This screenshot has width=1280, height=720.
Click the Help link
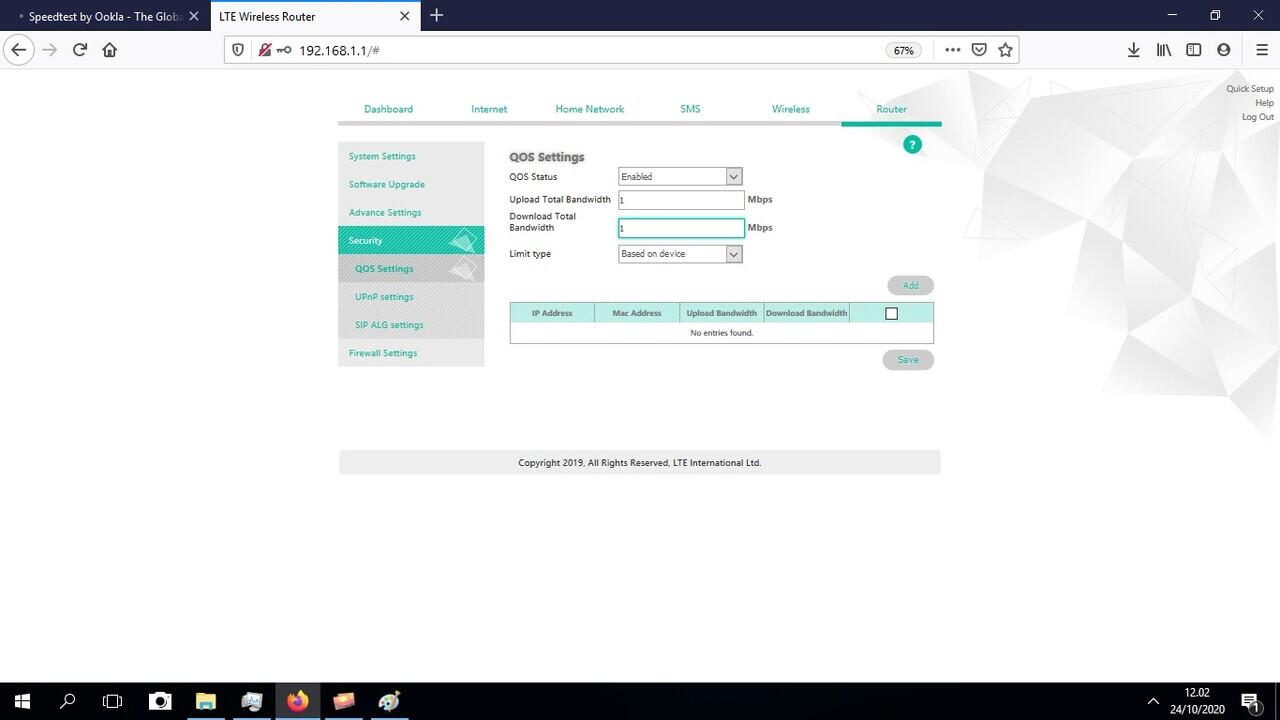(1264, 103)
